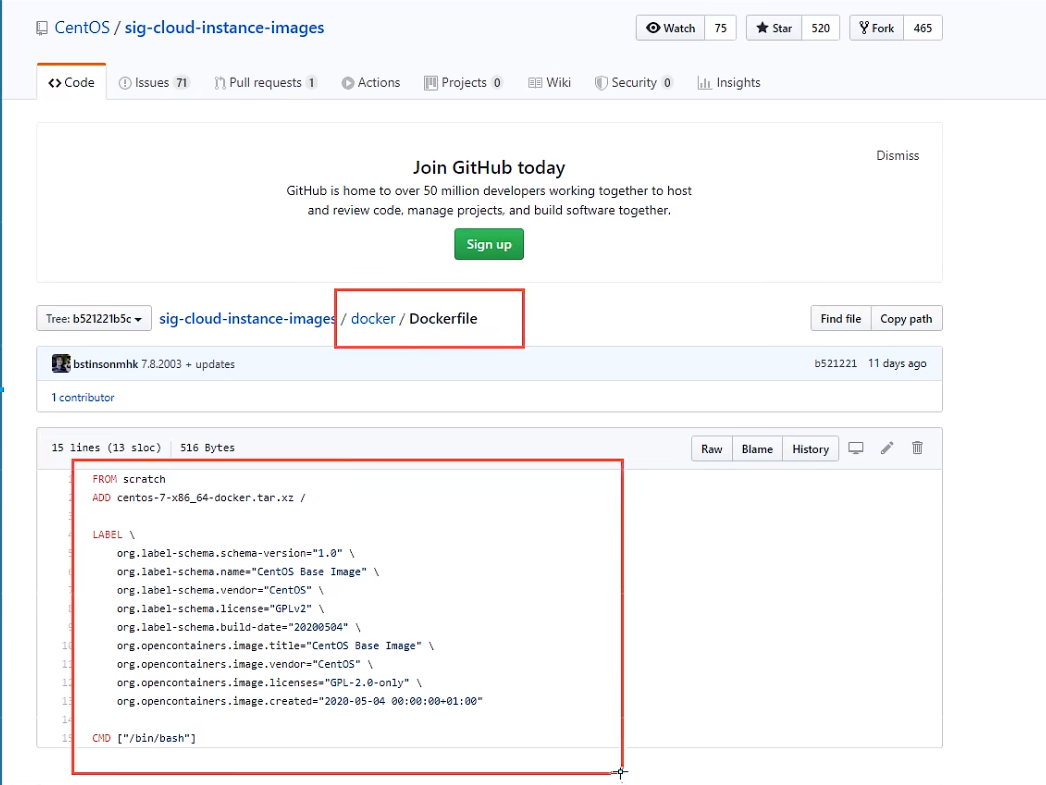Image resolution: width=1046 pixels, height=785 pixels.
Task: Click sig-cloud-instance-images breadcrumb link
Action: [247, 319]
